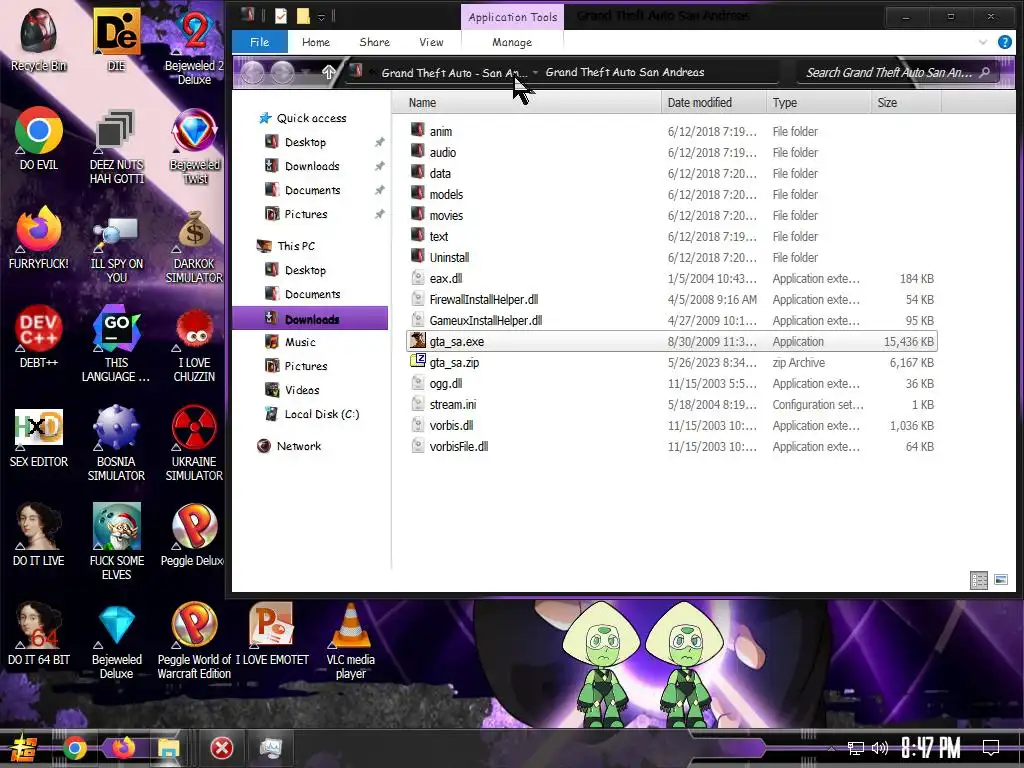The height and width of the screenshot is (768, 1024).
Task: Go back with navigation back button
Action: point(252,72)
